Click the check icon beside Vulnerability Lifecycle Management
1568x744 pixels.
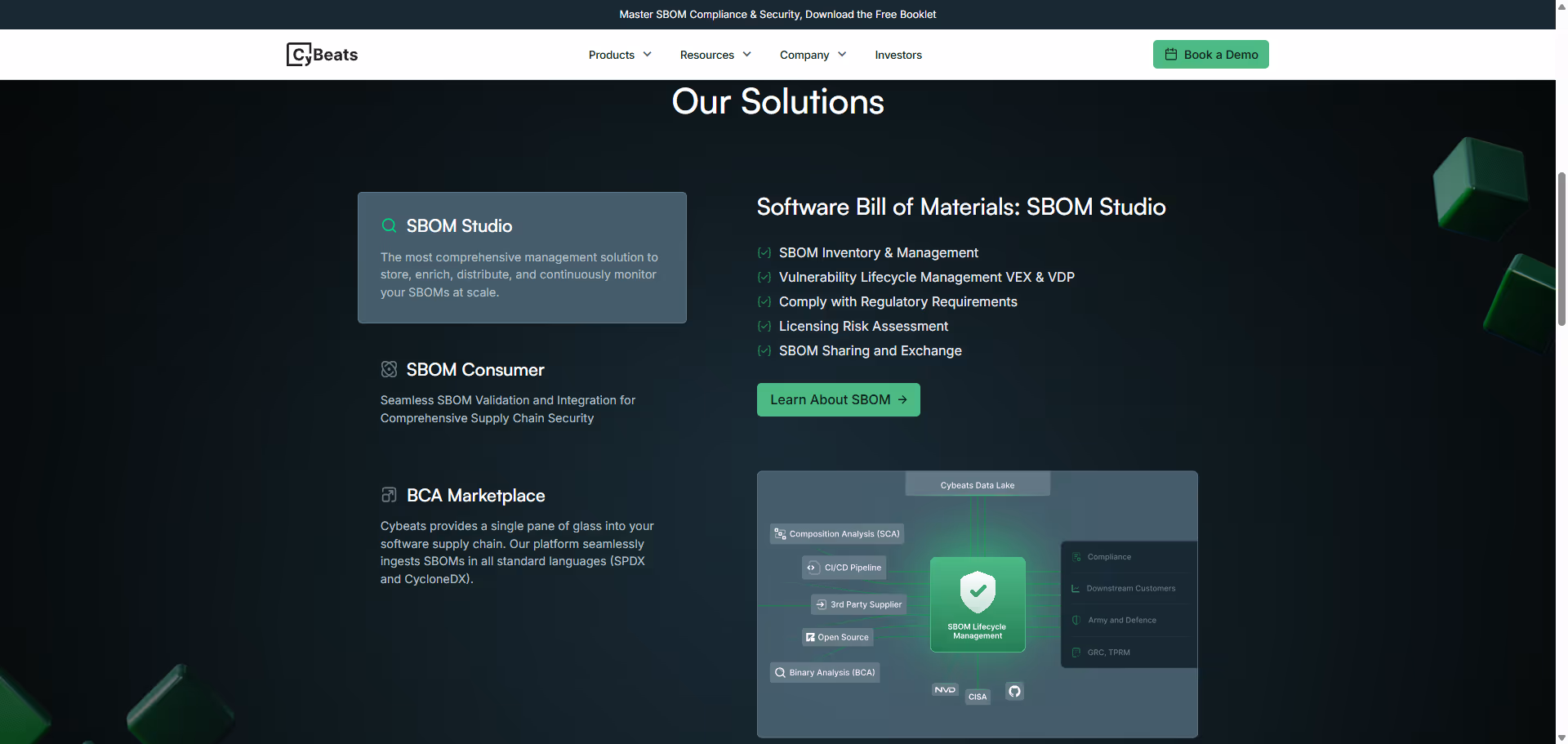[x=764, y=278]
